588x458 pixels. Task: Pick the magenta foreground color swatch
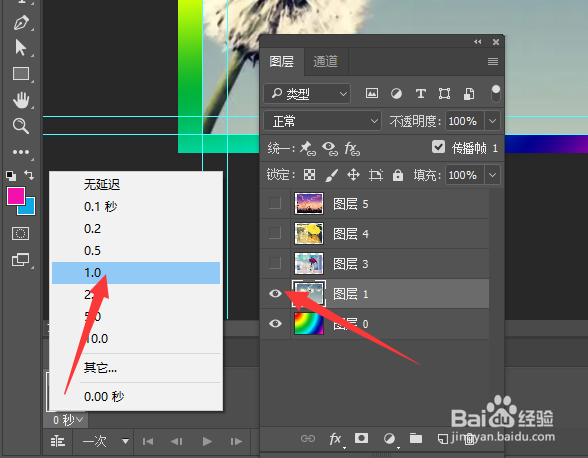coord(15,195)
